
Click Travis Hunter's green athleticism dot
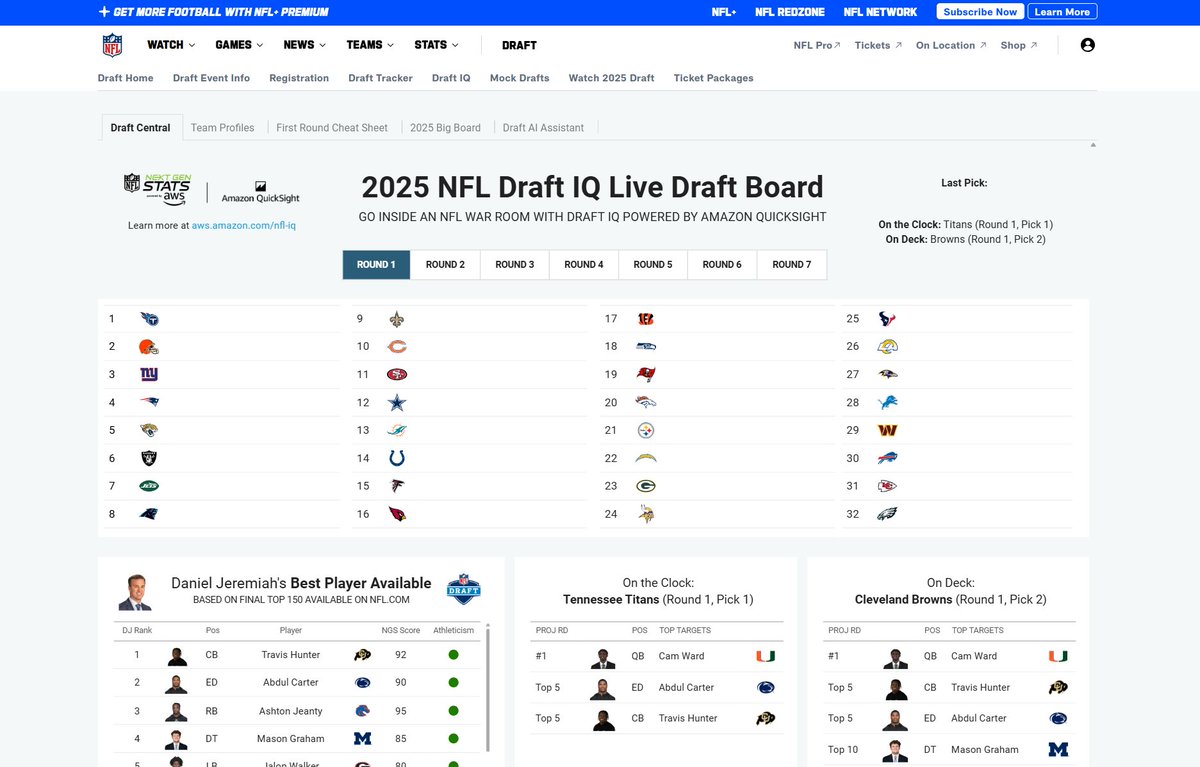[x=453, y=655]
